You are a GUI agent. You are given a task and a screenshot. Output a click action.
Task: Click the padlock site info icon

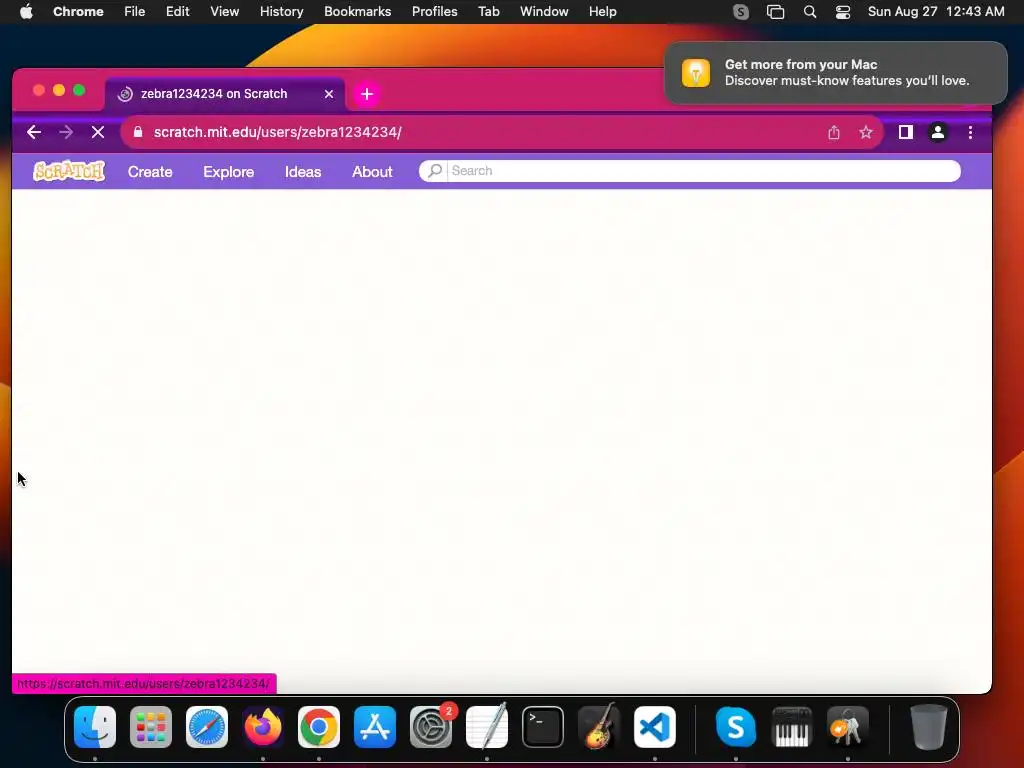coord(138,132)
